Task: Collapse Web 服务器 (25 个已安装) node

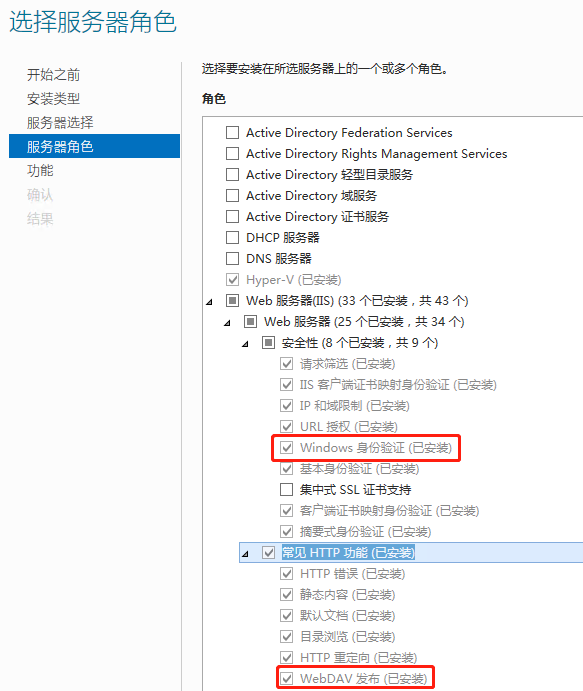Action: pos(227,323)
